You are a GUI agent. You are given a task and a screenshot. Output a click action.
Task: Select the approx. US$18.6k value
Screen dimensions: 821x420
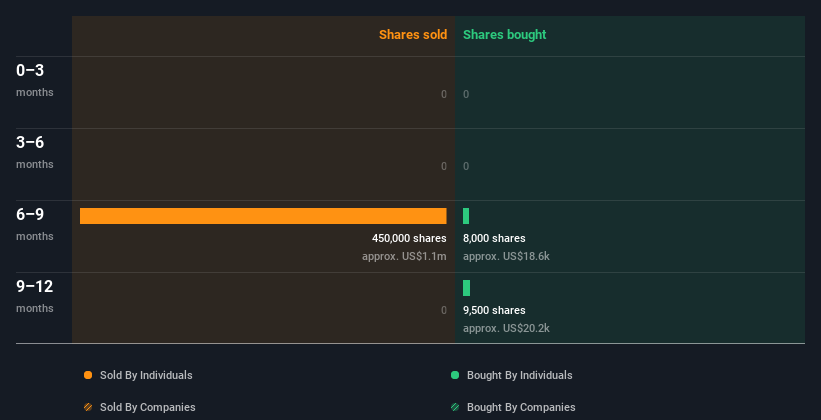[506, 257]
